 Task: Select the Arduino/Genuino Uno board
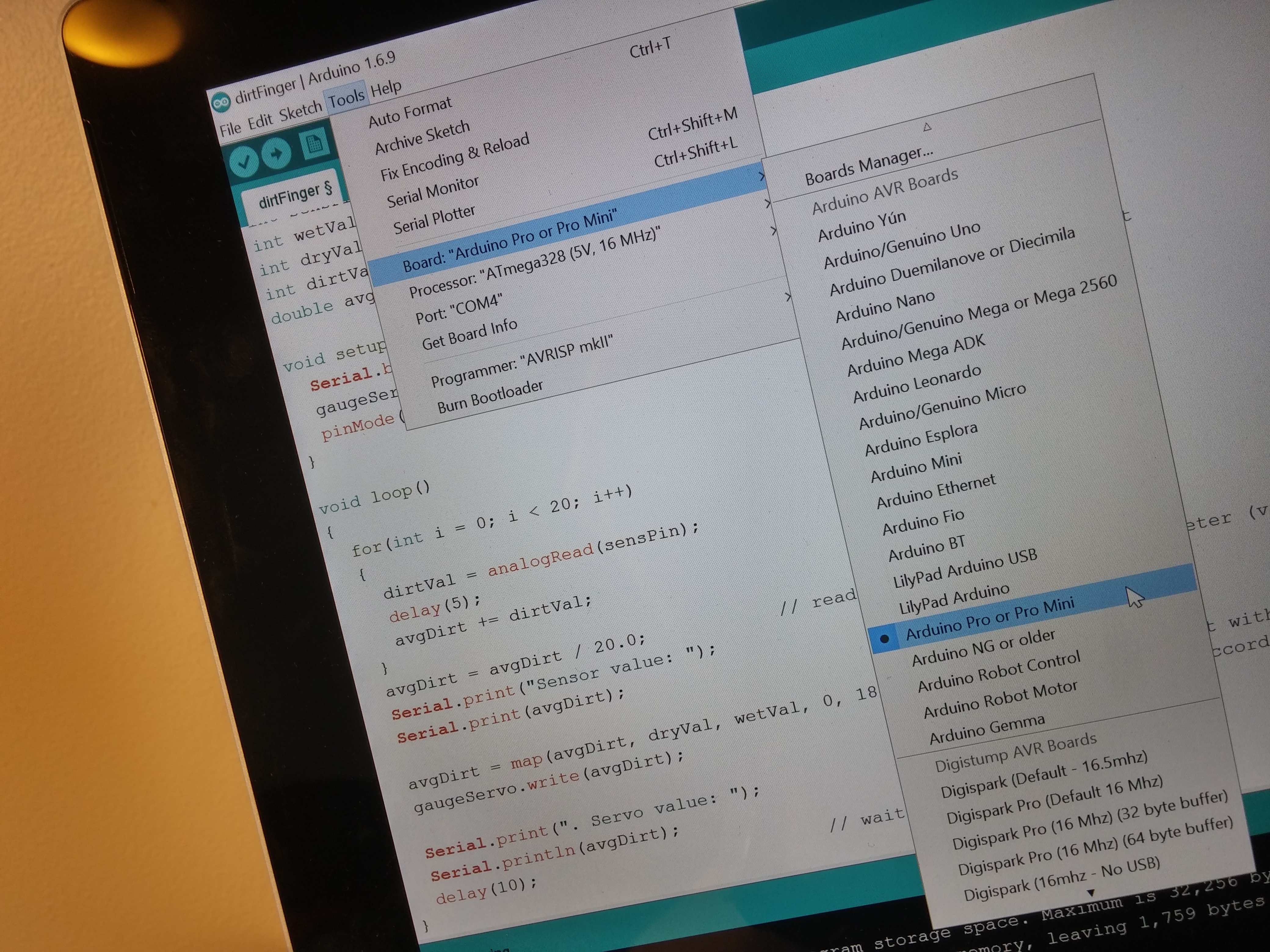902,245
